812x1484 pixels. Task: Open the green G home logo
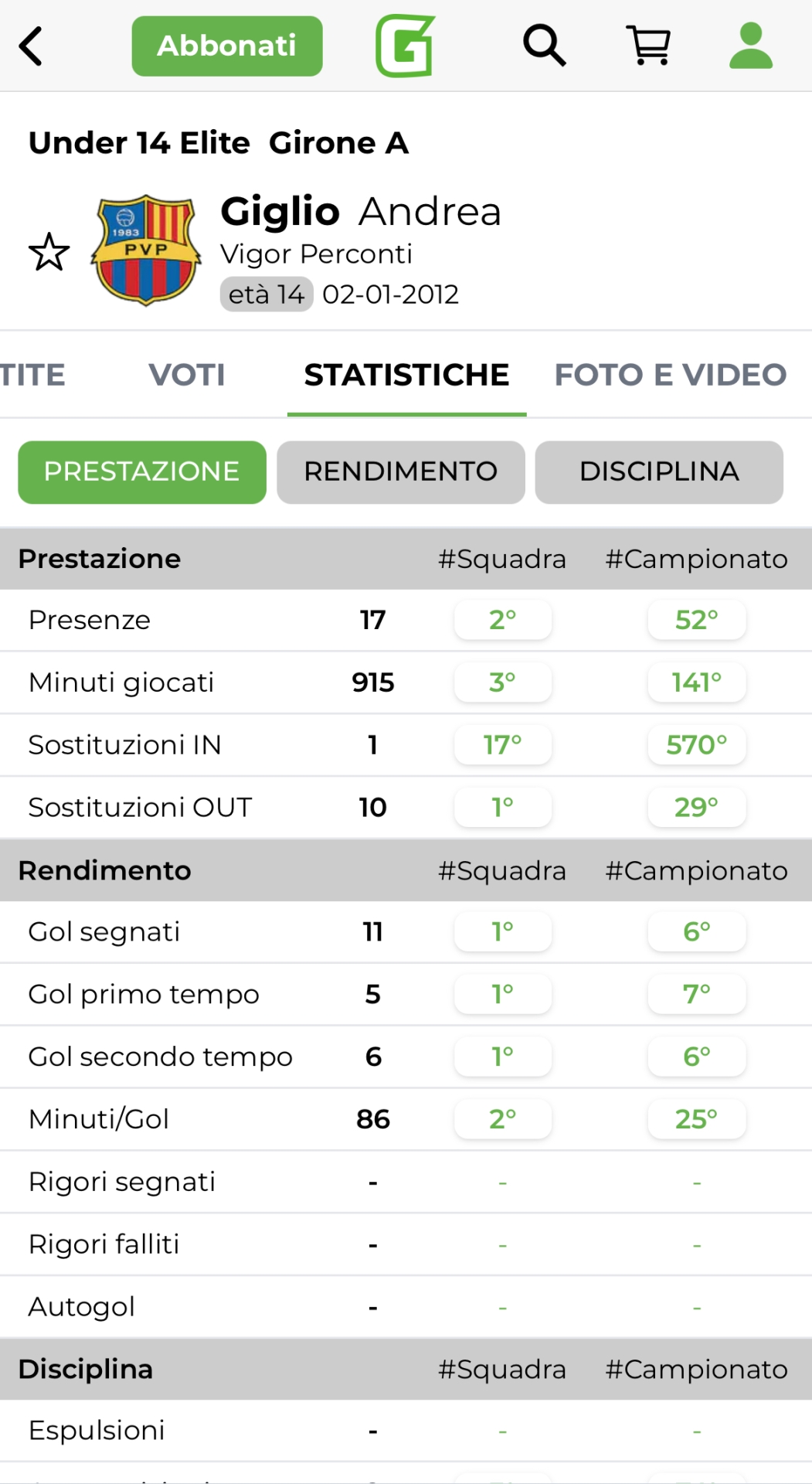point(406,46)
